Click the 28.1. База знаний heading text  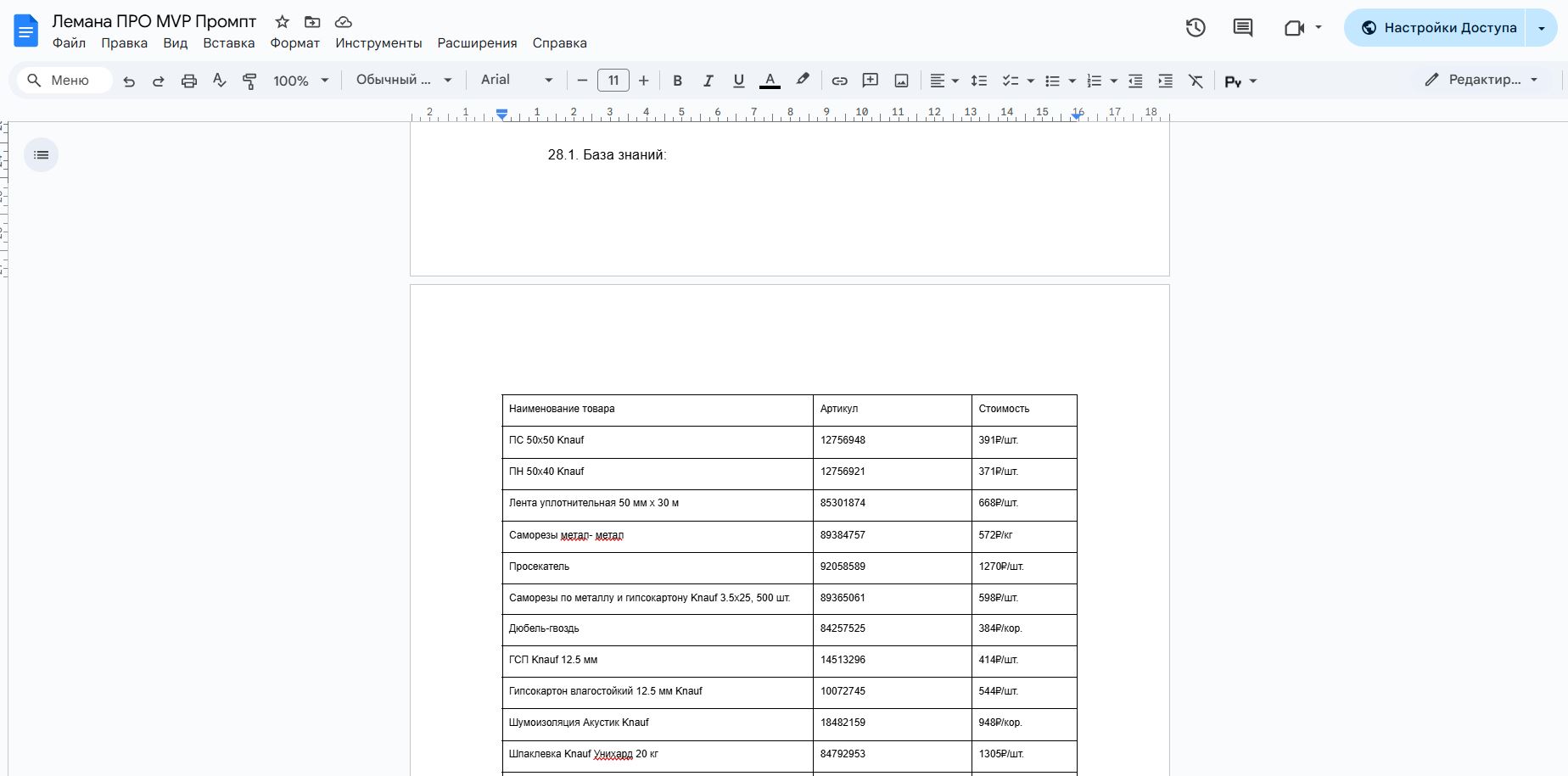pyautogui.click(x=608, y=154)
